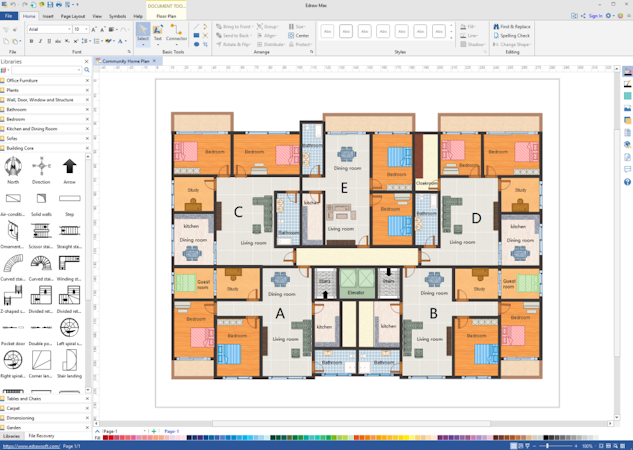Switch to the Page Layout tab
Viewport: 633px width, 450px height.
tap(73, 16)
